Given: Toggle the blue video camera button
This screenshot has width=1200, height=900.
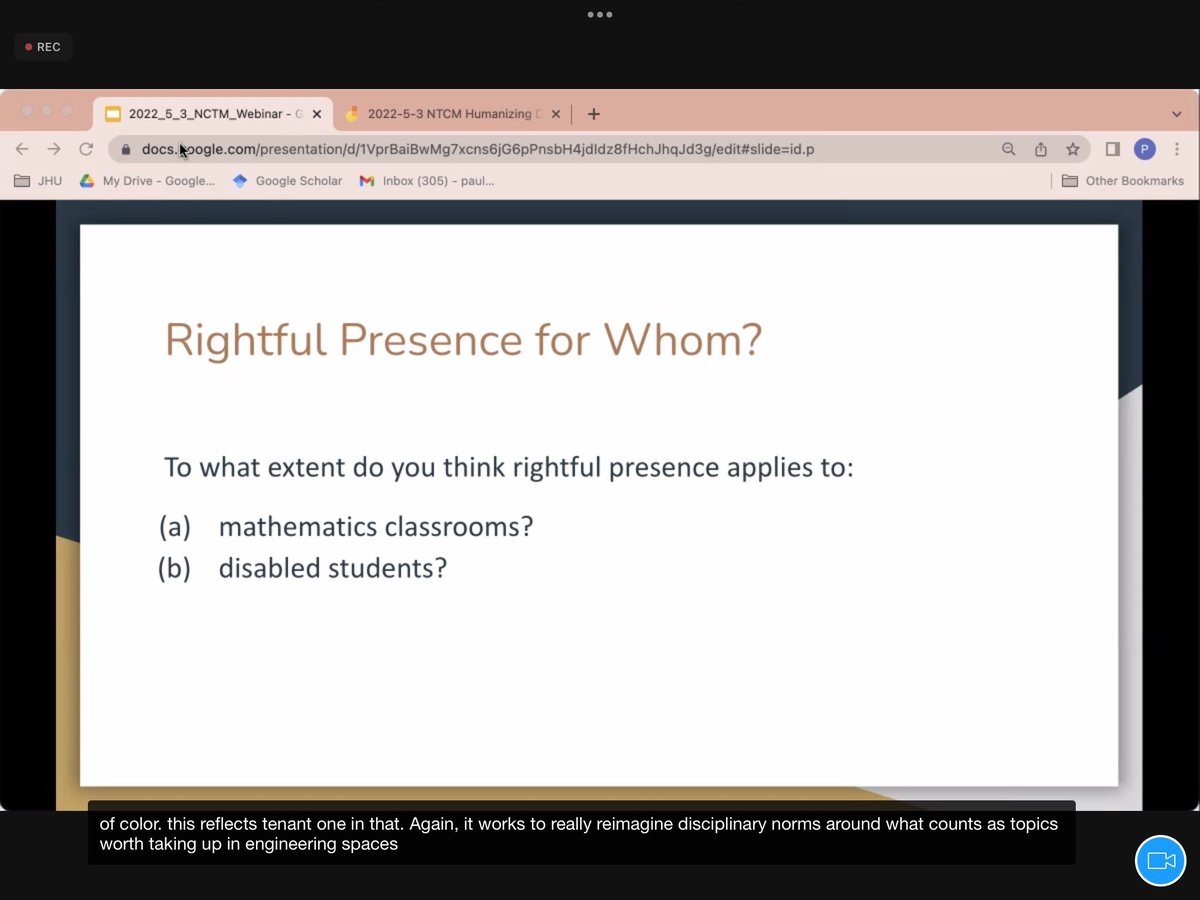Looking at the screenshot, I should 1160,860.
